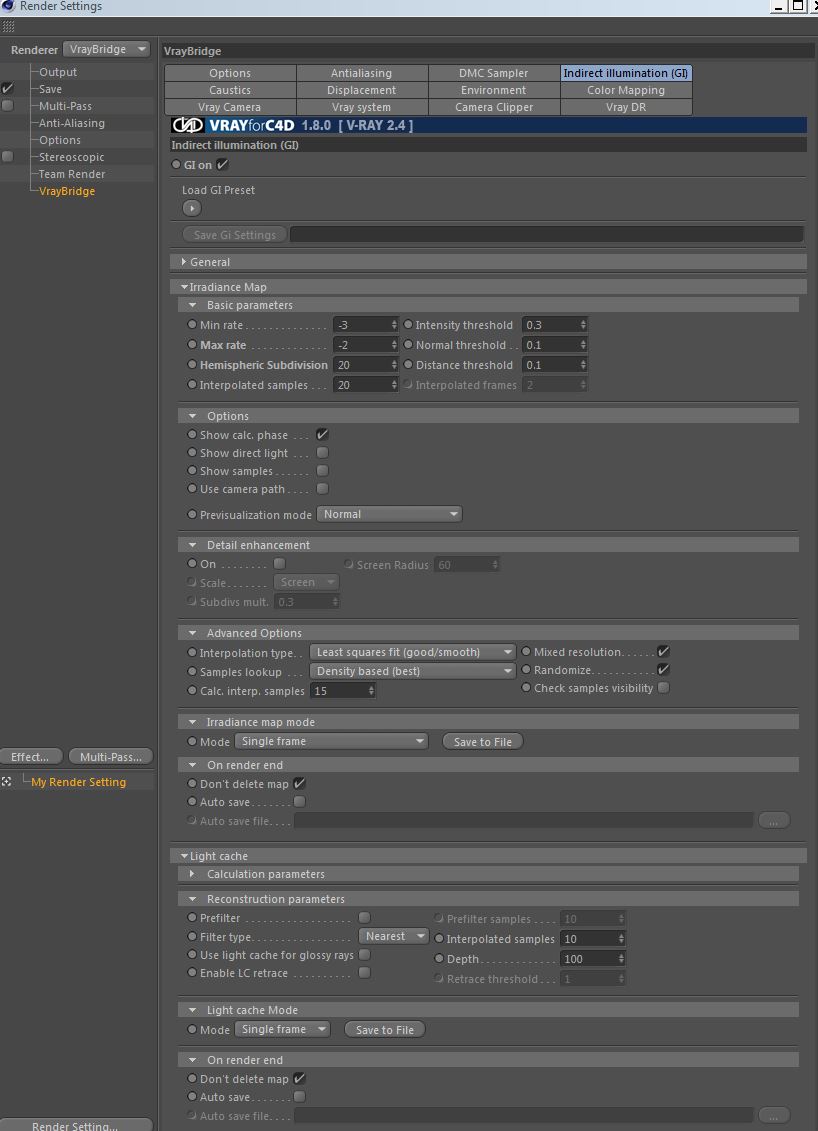Switch to the Antialiasing tab
The height and width of the screenshot is (1131, 818).
(361, 73)
